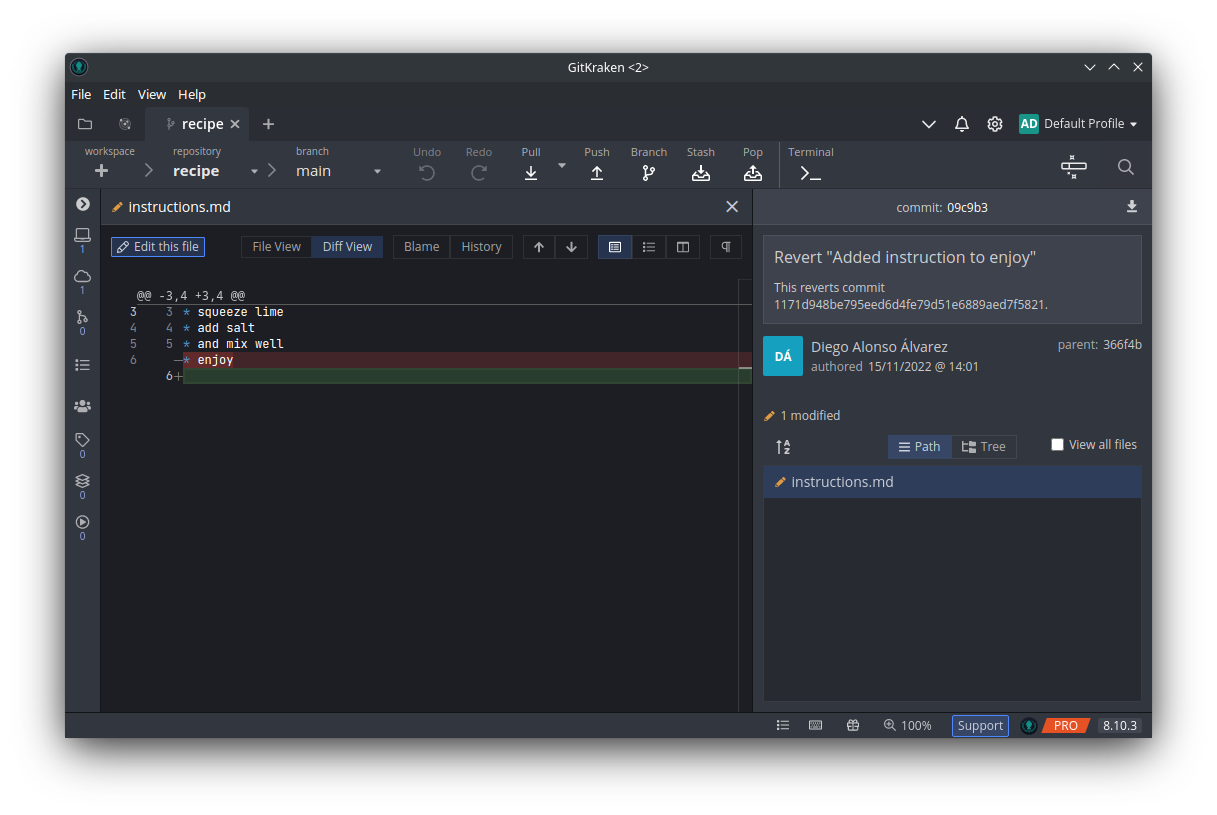Open Help menu
This screenshot has height=815, width=1217.
pyautogui.click(x=192, y=94)
